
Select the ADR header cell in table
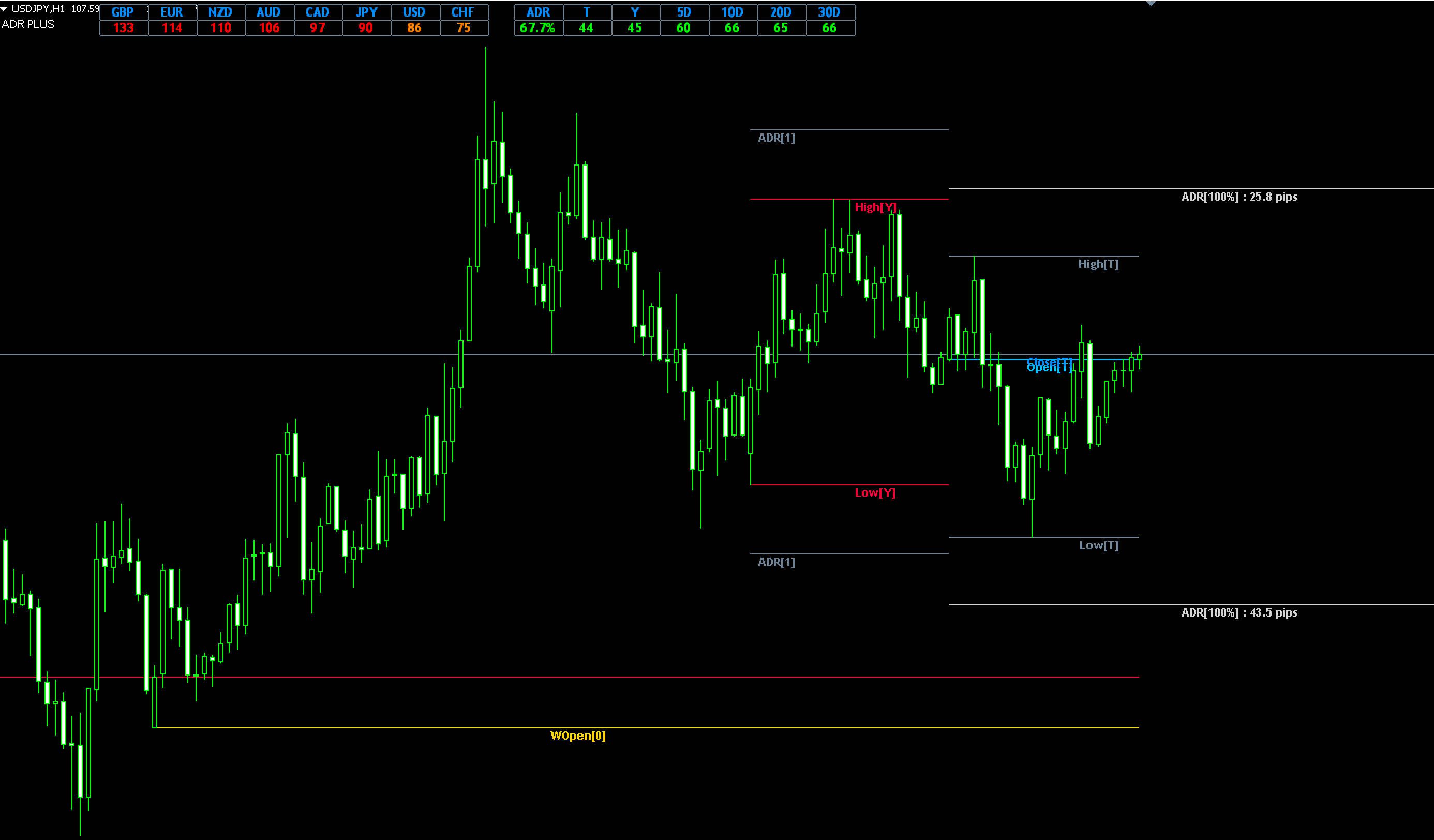pyautogui.click(x=539, y=12)
